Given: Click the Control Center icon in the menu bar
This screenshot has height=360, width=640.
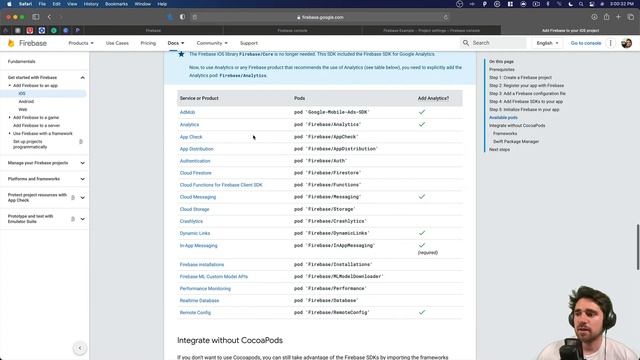Looking at the screenshot, I should point(591,4).
